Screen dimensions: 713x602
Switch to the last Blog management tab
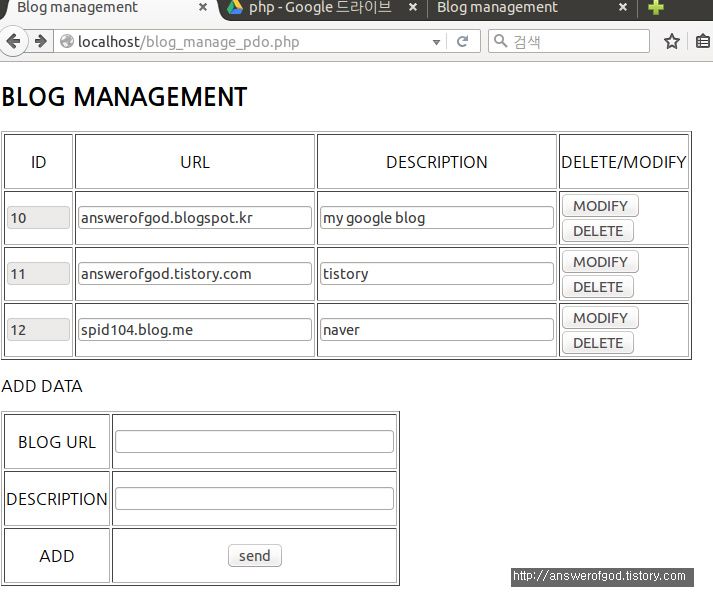(x=530, y=8)
